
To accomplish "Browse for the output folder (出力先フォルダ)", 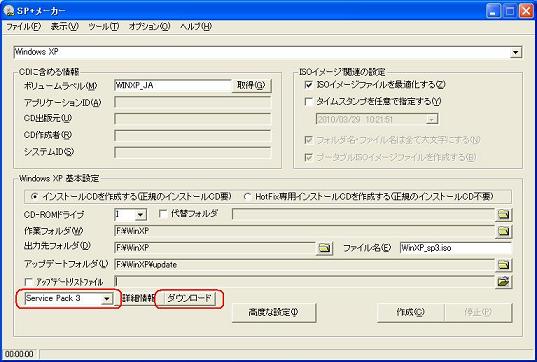I will [x=324, y=248].
